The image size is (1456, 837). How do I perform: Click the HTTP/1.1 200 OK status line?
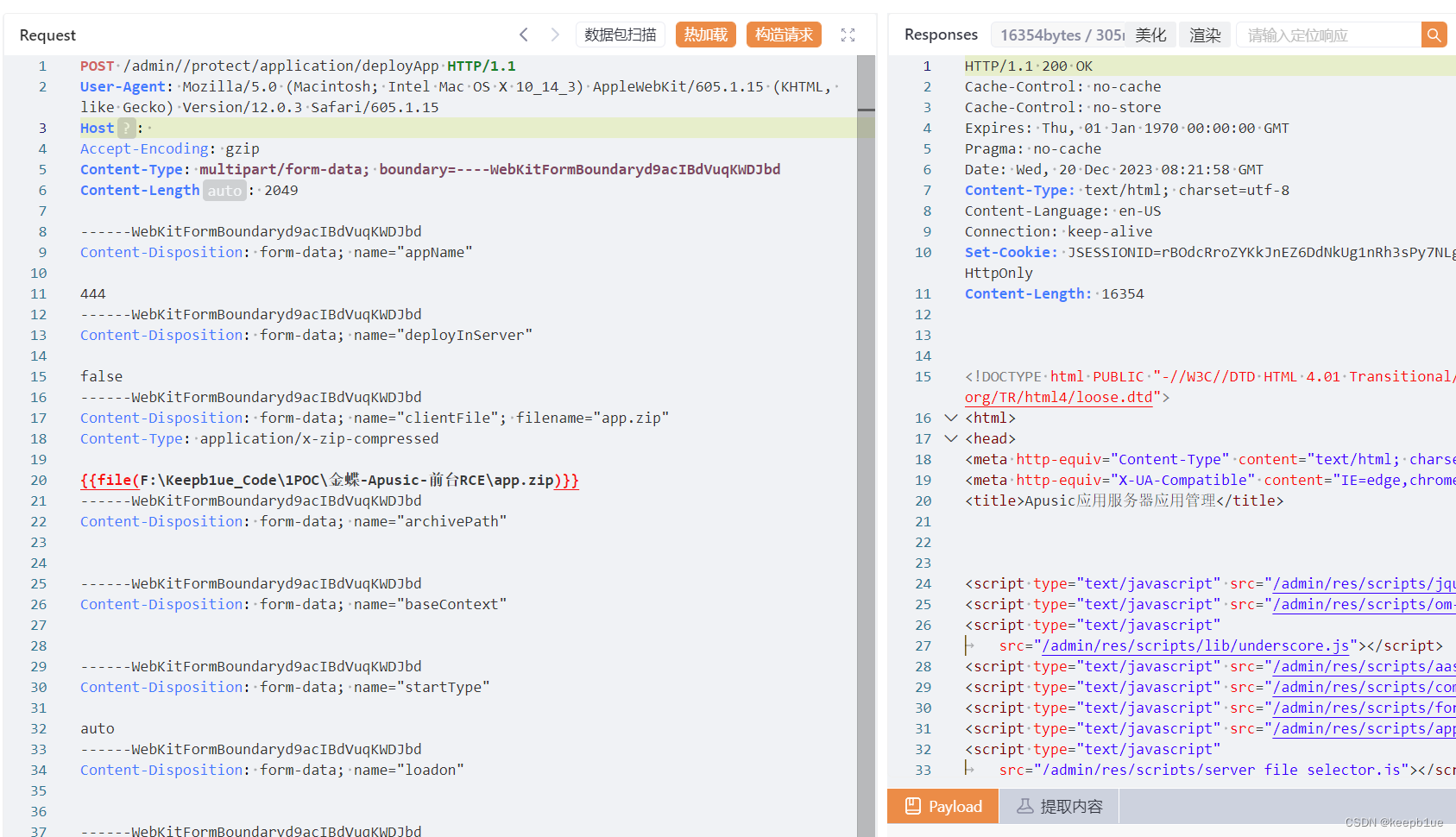click(1029, 66)
